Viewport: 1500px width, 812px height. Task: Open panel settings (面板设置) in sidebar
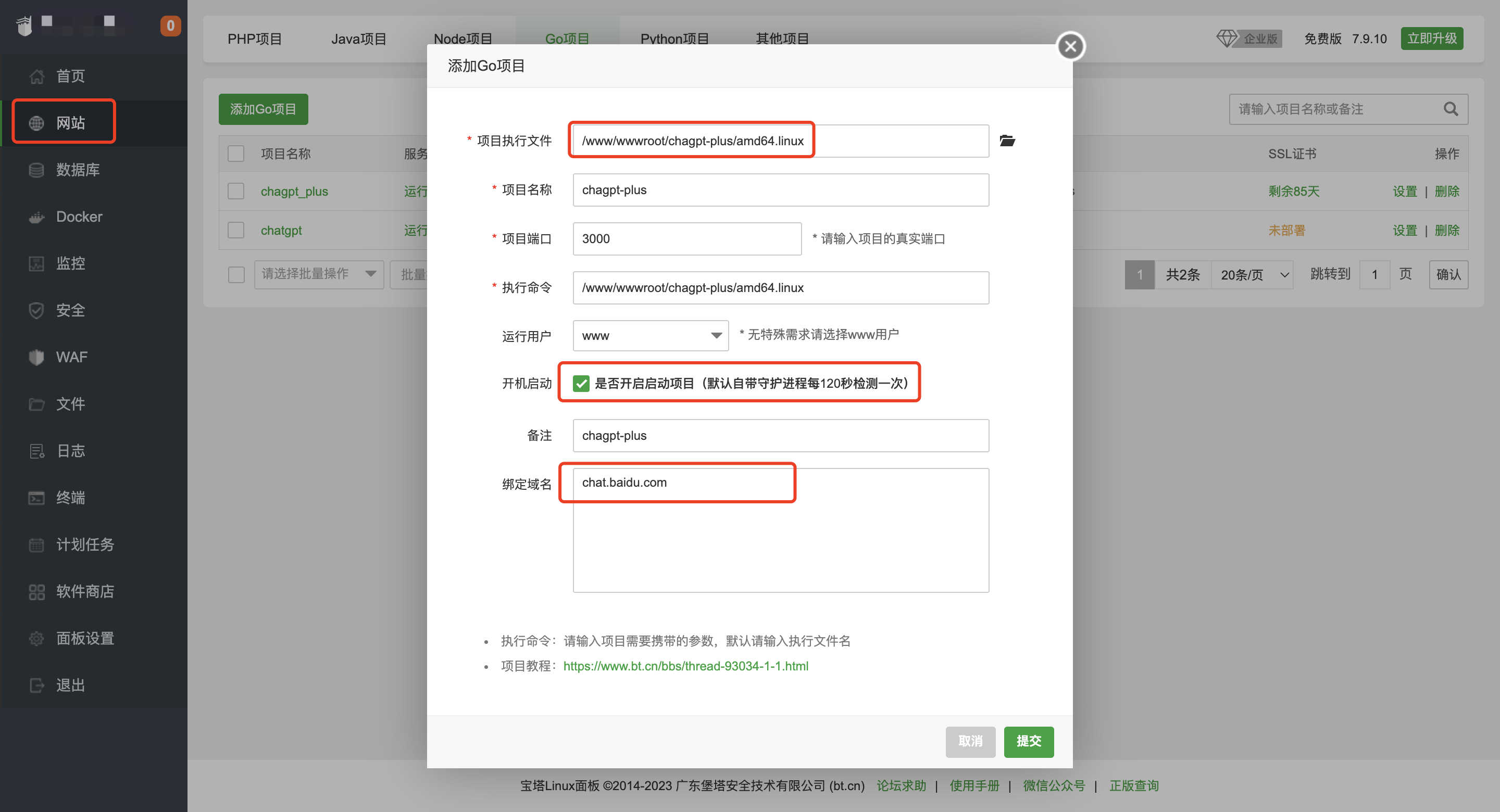84,638
